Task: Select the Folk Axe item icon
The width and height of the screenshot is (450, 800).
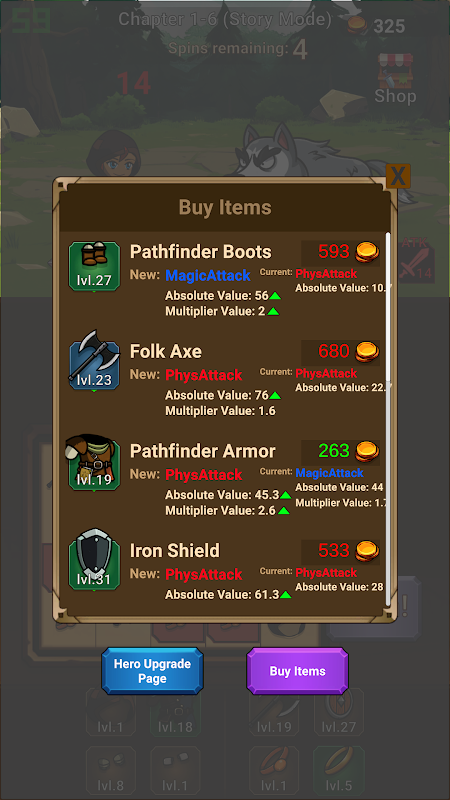Action: [x=94, y=363]
